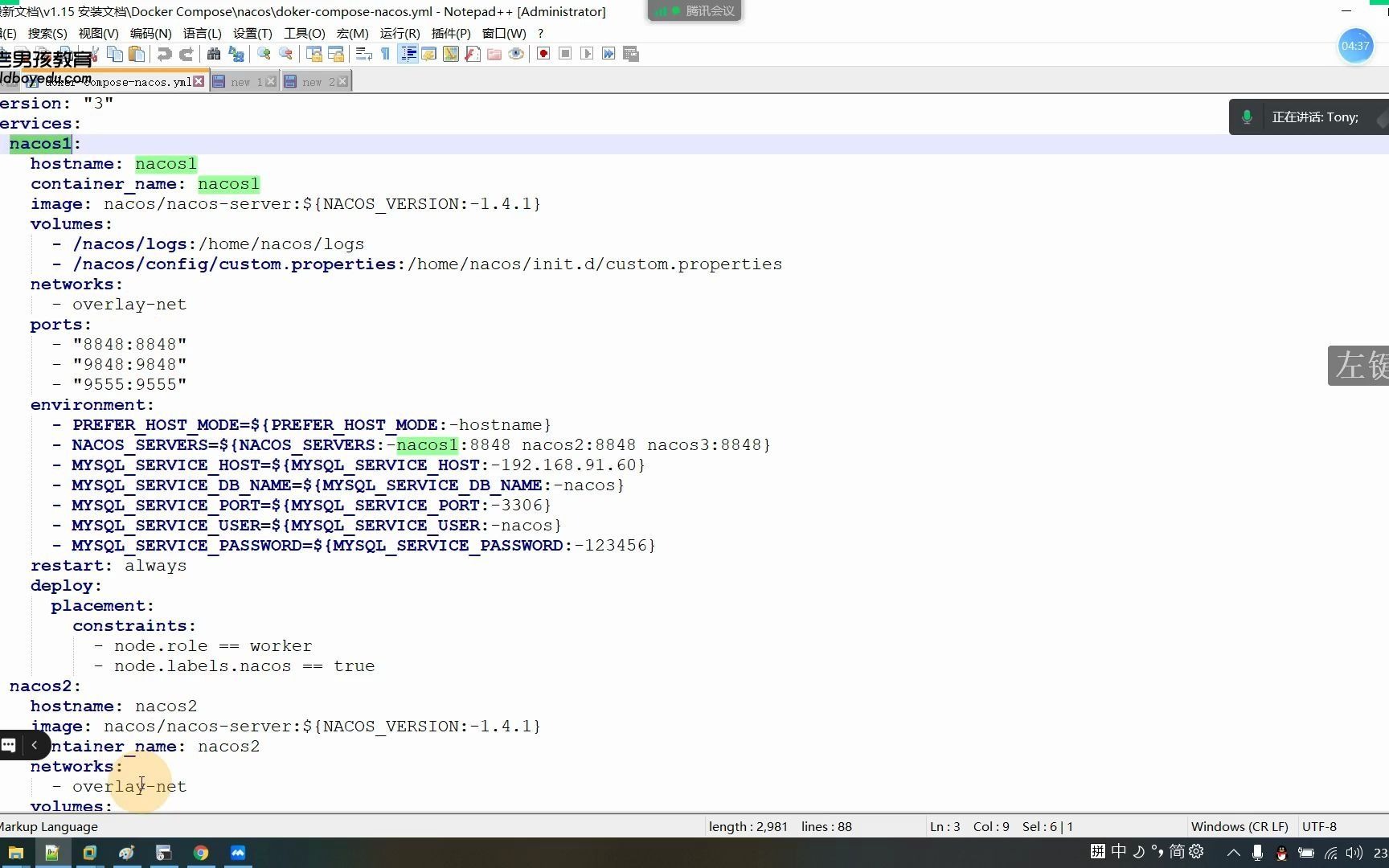
Task: Open the 设置(T) menu
Action: click(252, 33)
